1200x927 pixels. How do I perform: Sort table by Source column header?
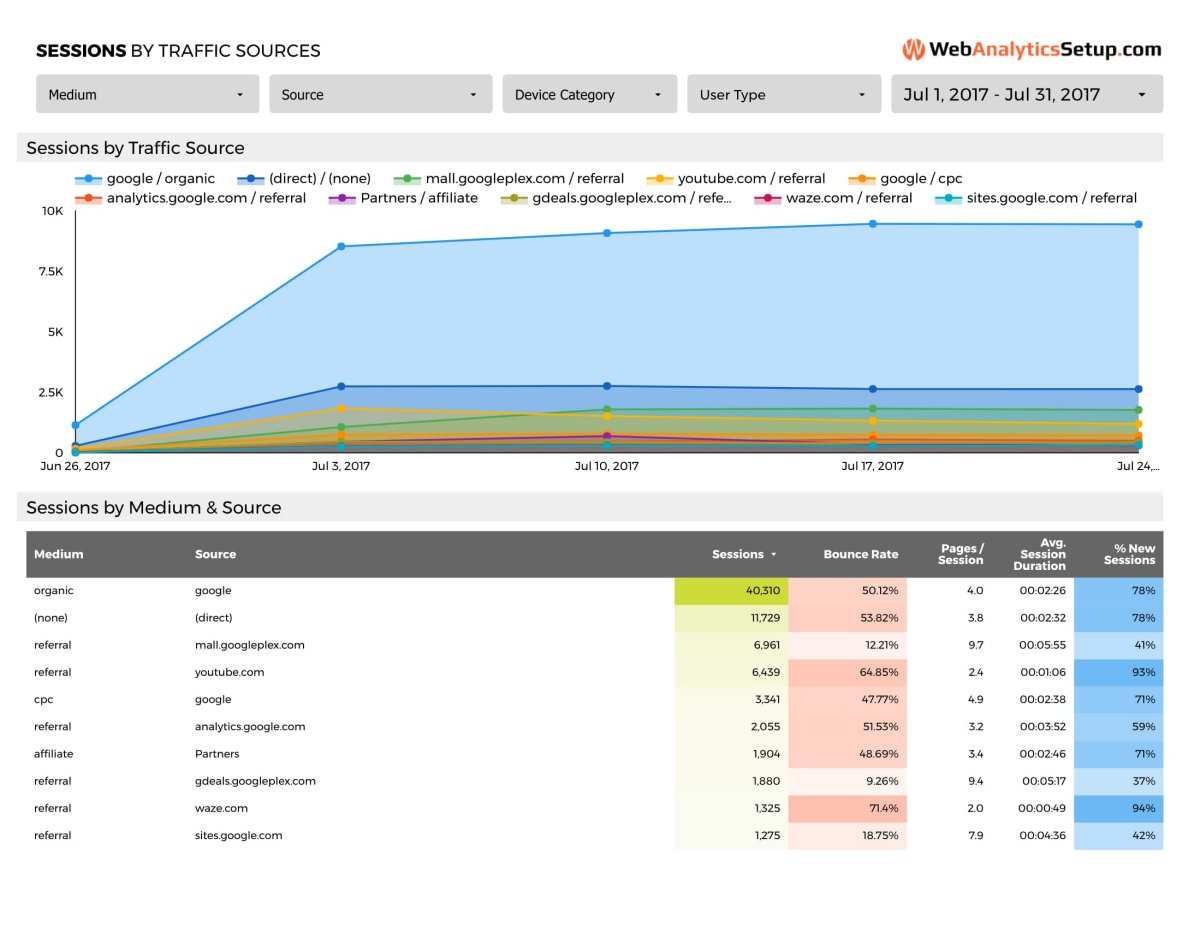pyautogui.click(x=216, y=554)
